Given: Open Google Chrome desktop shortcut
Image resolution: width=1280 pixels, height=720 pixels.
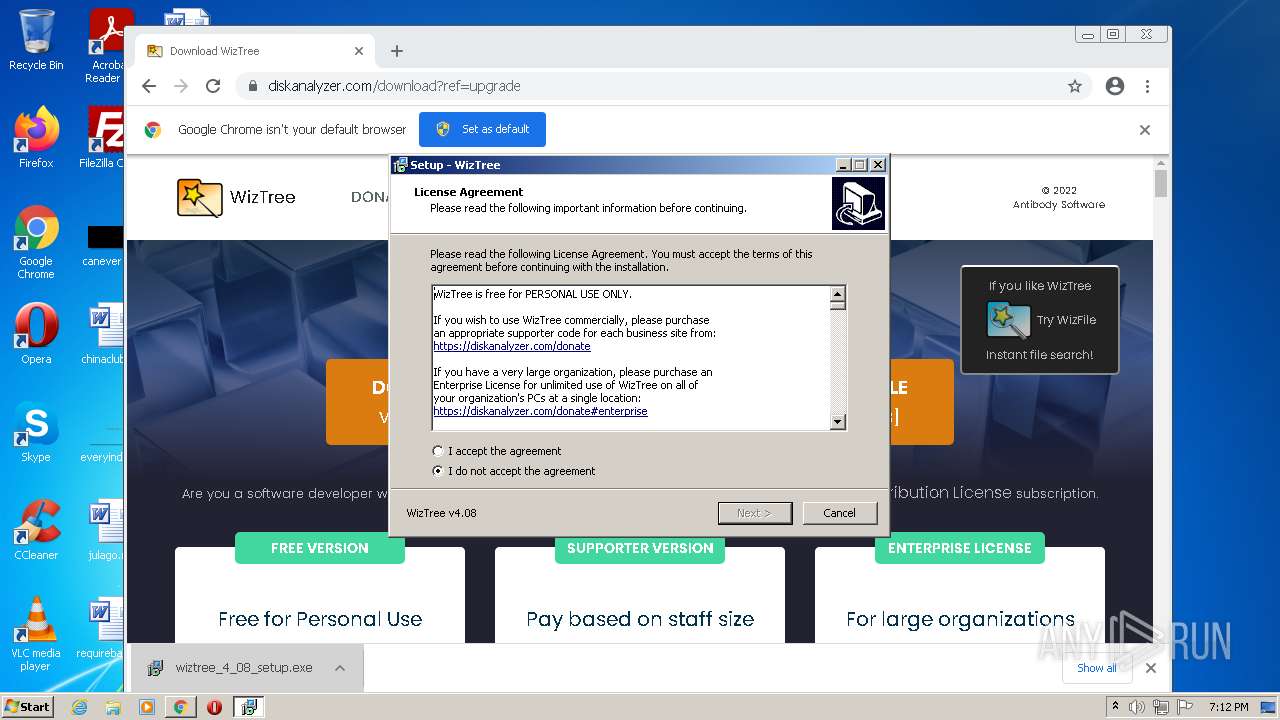Looking at the screenshot, I should pyautogui.click(x=36, y=242).
